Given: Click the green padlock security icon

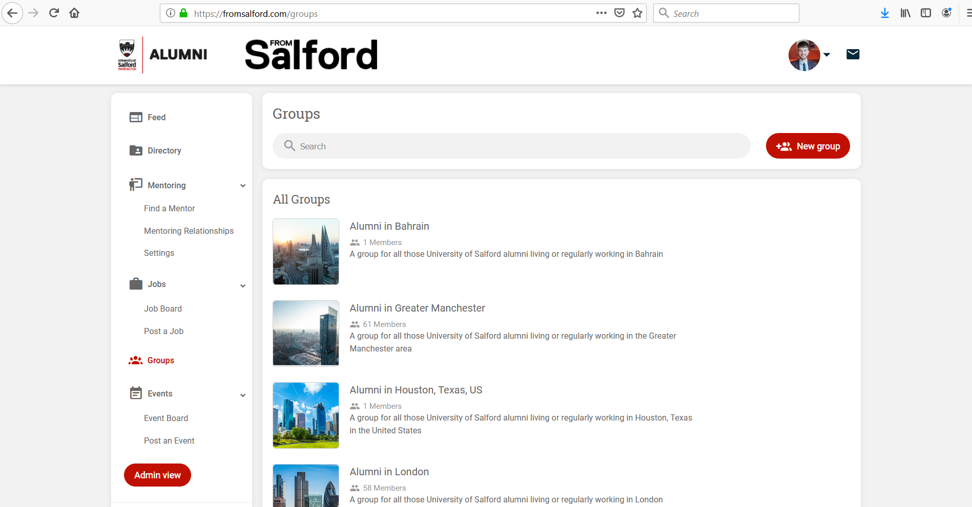Looking at the screenshot, I should (x=183, y=13).
